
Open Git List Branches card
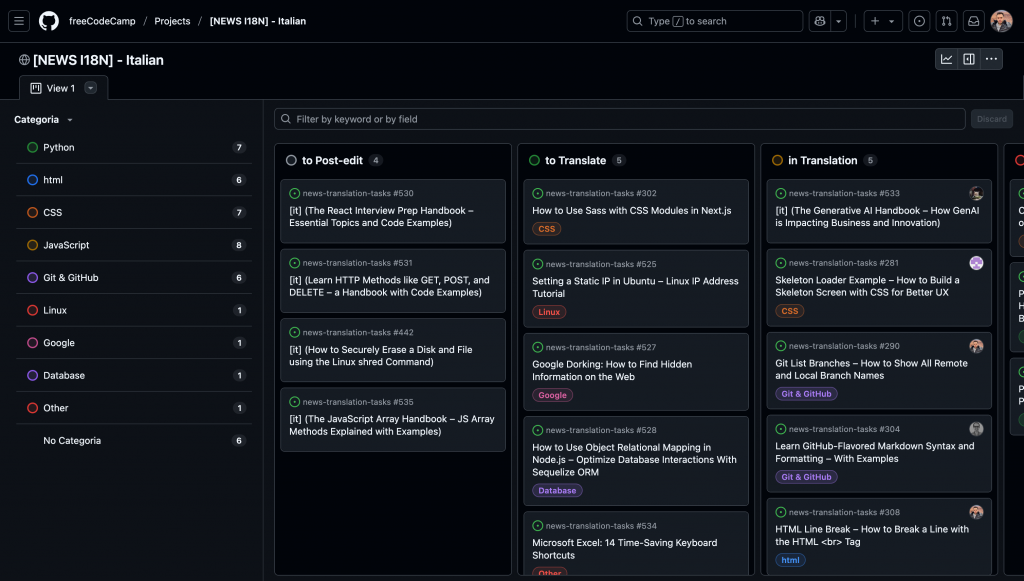point(879,371)
